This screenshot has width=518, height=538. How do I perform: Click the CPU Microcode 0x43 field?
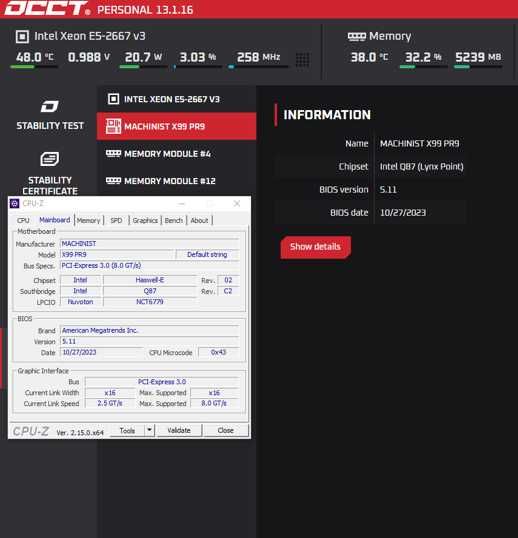219,352
